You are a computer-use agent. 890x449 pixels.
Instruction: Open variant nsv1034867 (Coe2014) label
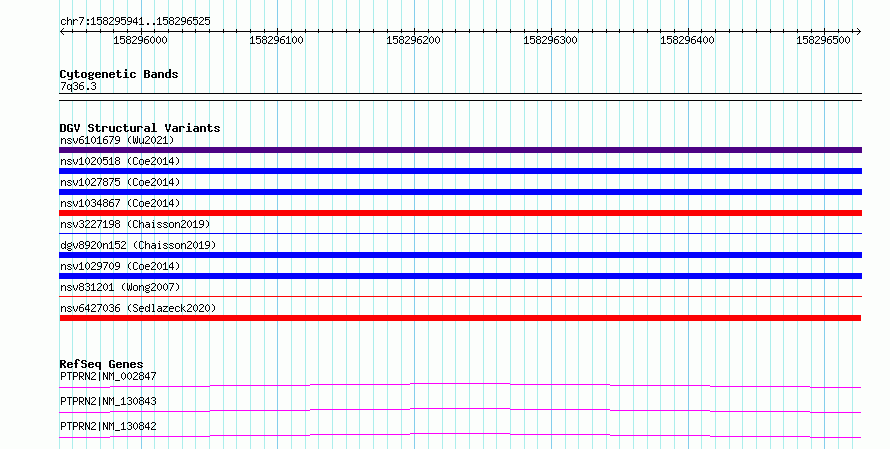point(120,203)
